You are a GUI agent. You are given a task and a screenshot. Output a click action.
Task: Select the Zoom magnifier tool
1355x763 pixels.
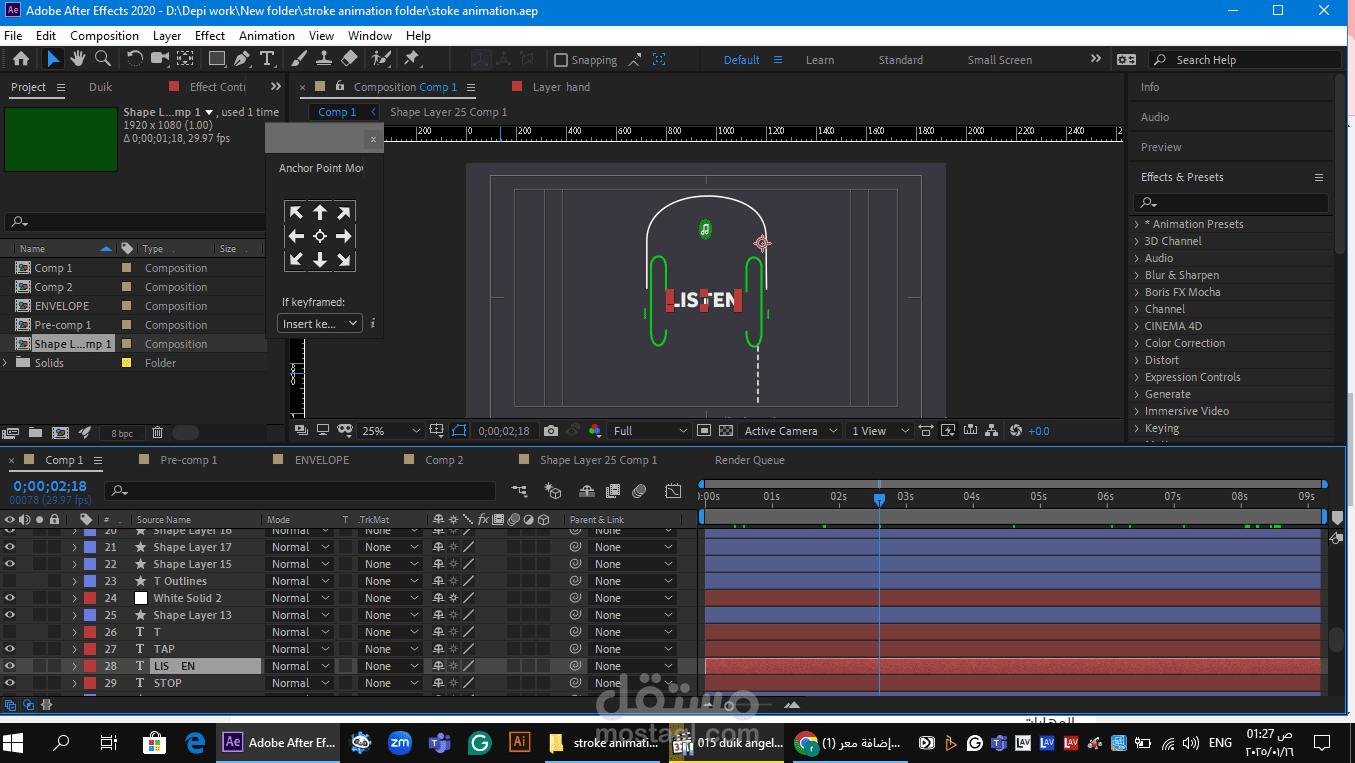(102, 59)
